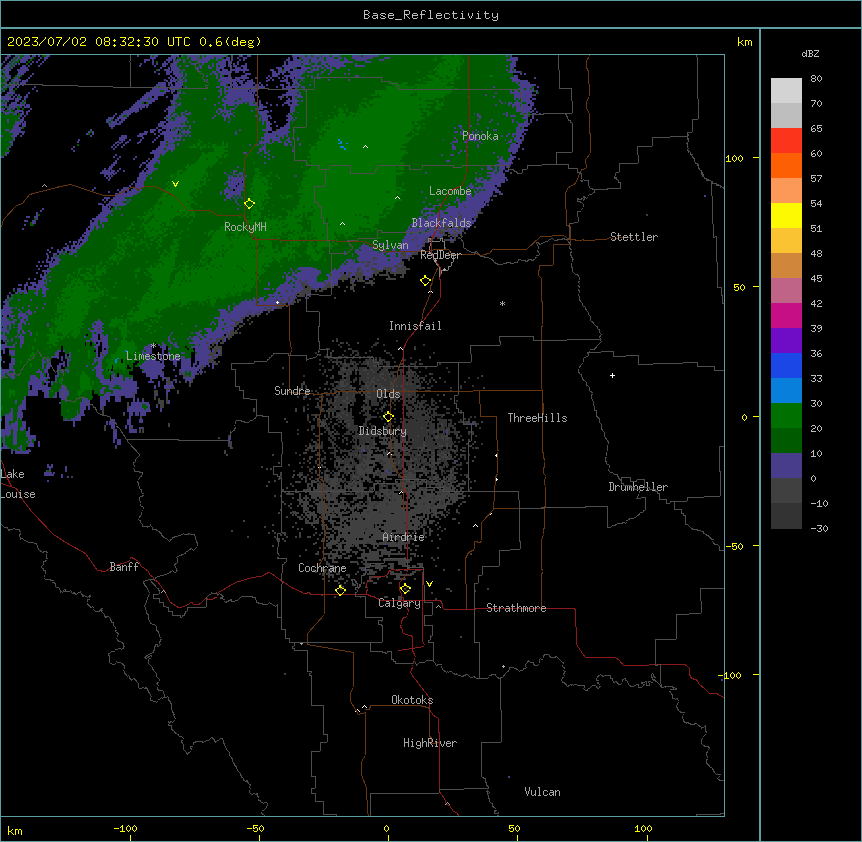Click the Lacombe city label
The width and height of the screenshot is (862, 842).
coord(450,191)
